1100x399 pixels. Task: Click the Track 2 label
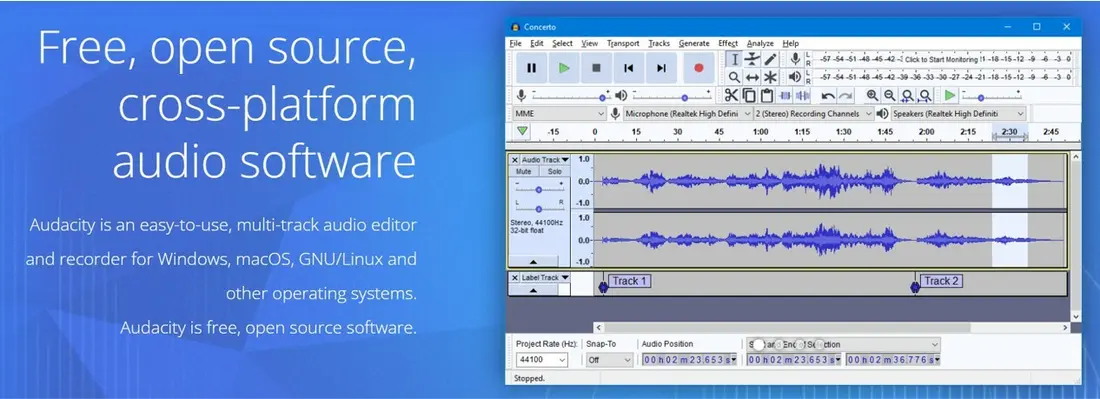coord(941,281)
